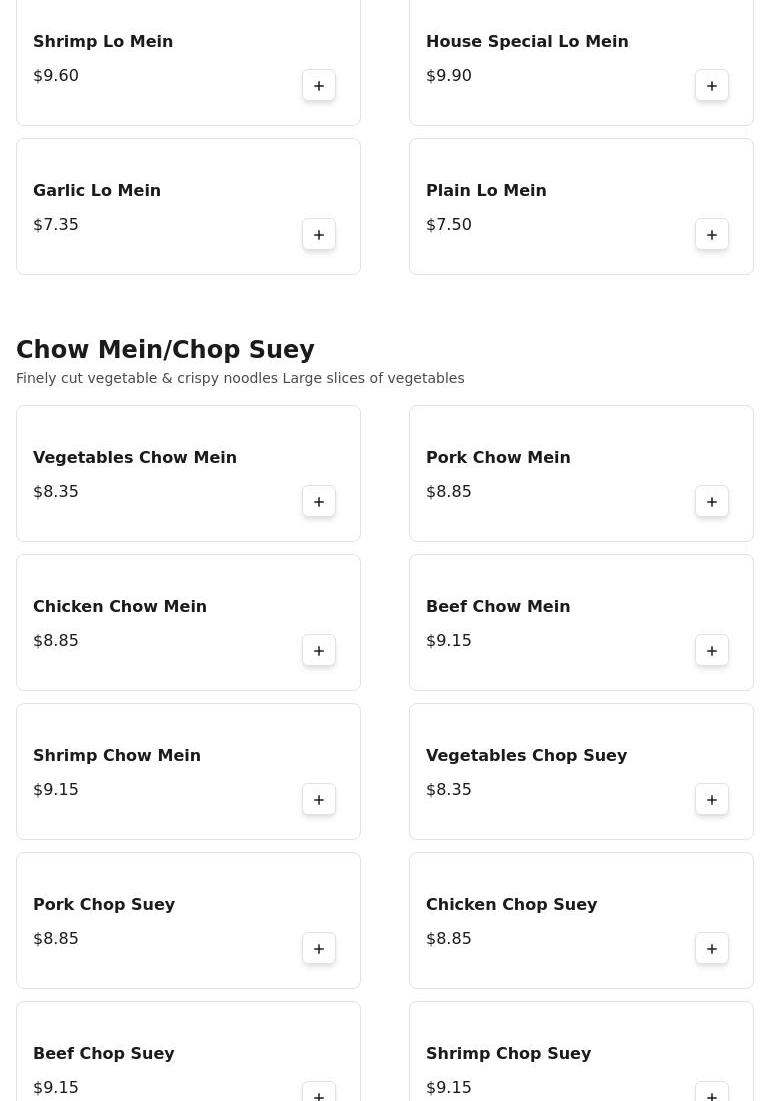Click plus icon for Garlic Lo Mein
The width and height of the screenshot is (770, 1101).
point(319,235)
